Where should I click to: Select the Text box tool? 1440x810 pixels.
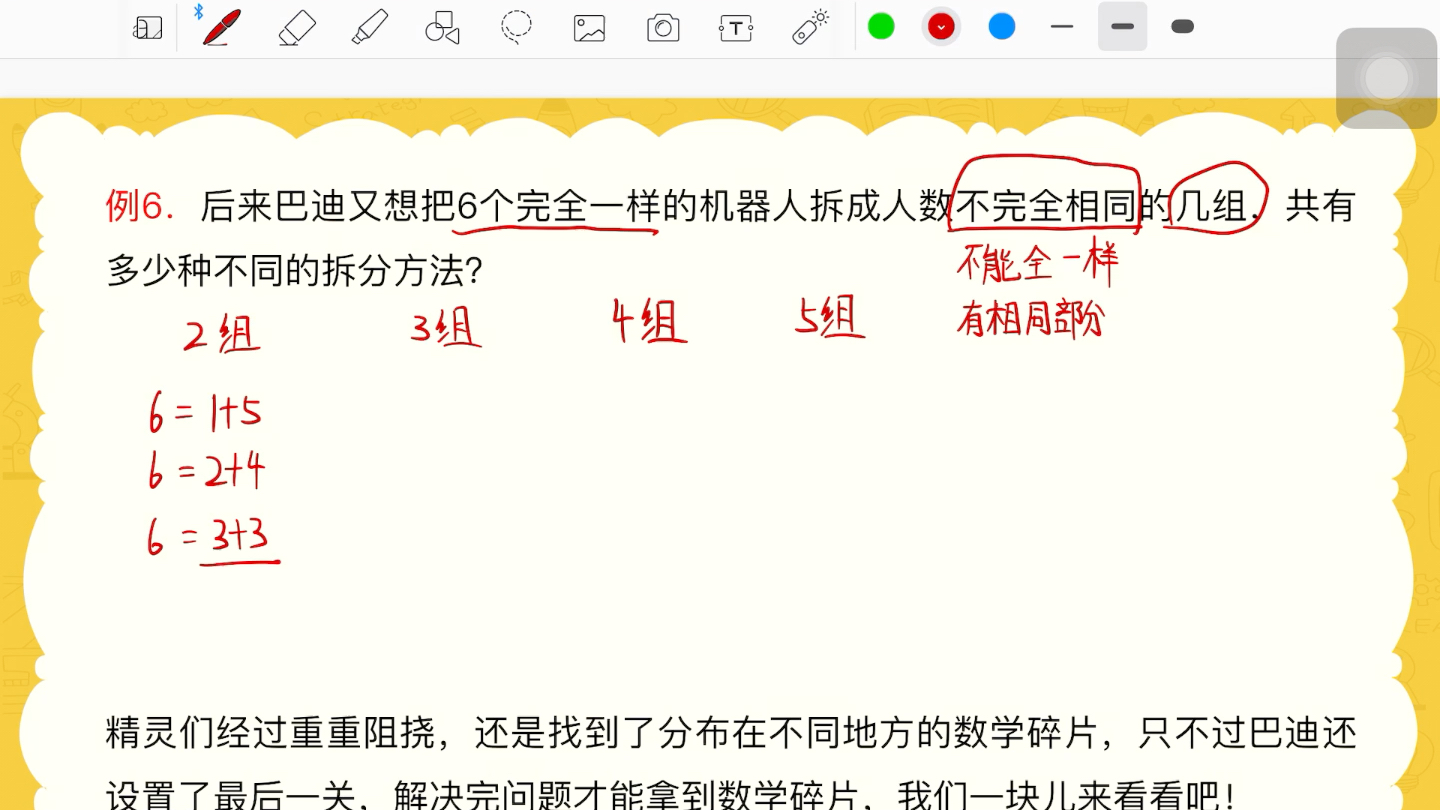[736, 28]
